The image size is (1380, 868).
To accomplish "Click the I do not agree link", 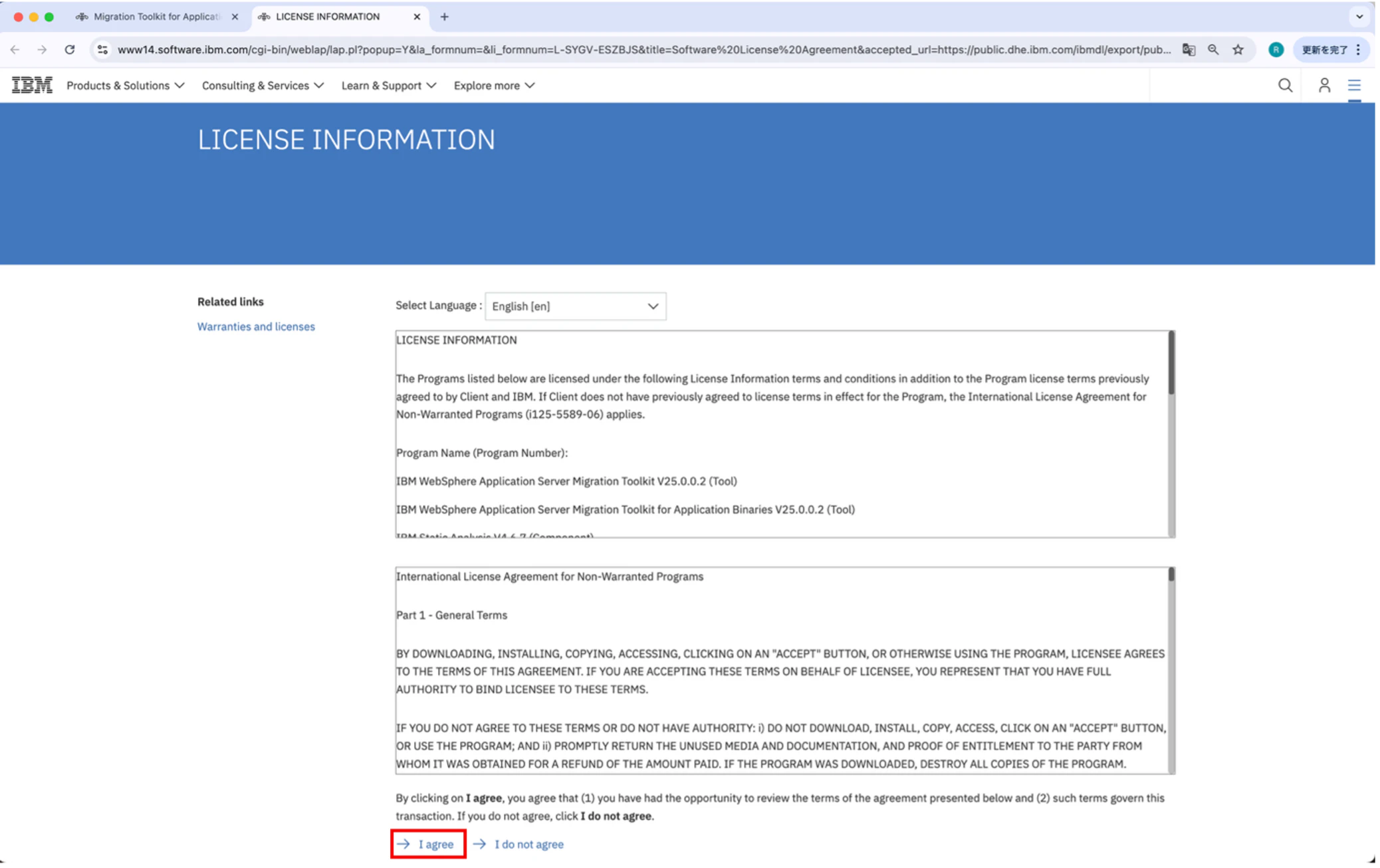I will [519, 844].
